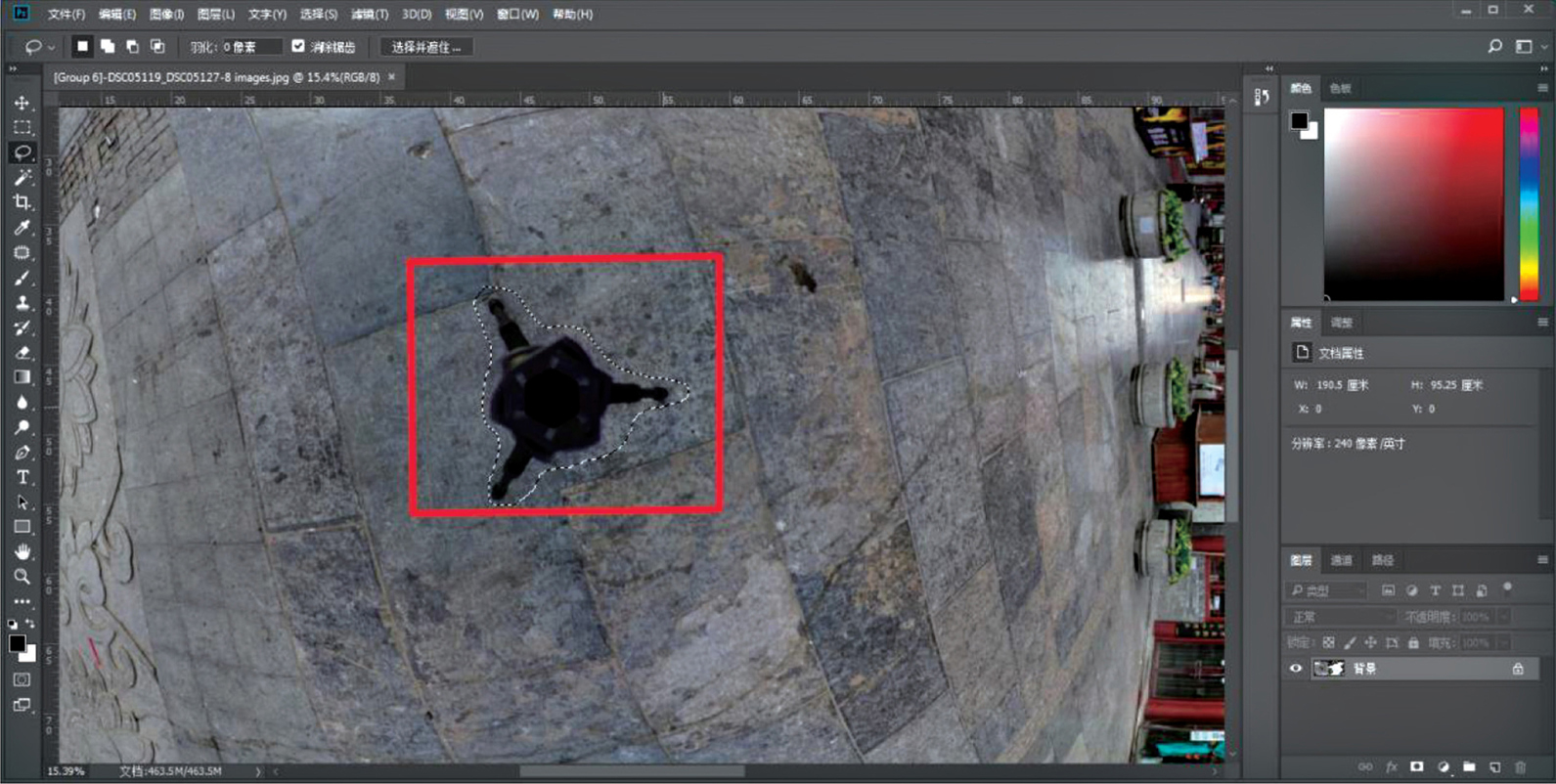The width and height of the screenshot is (1556, 784).
Task: Toggle Quick Mask mode in toolbar
Action: 22,679
